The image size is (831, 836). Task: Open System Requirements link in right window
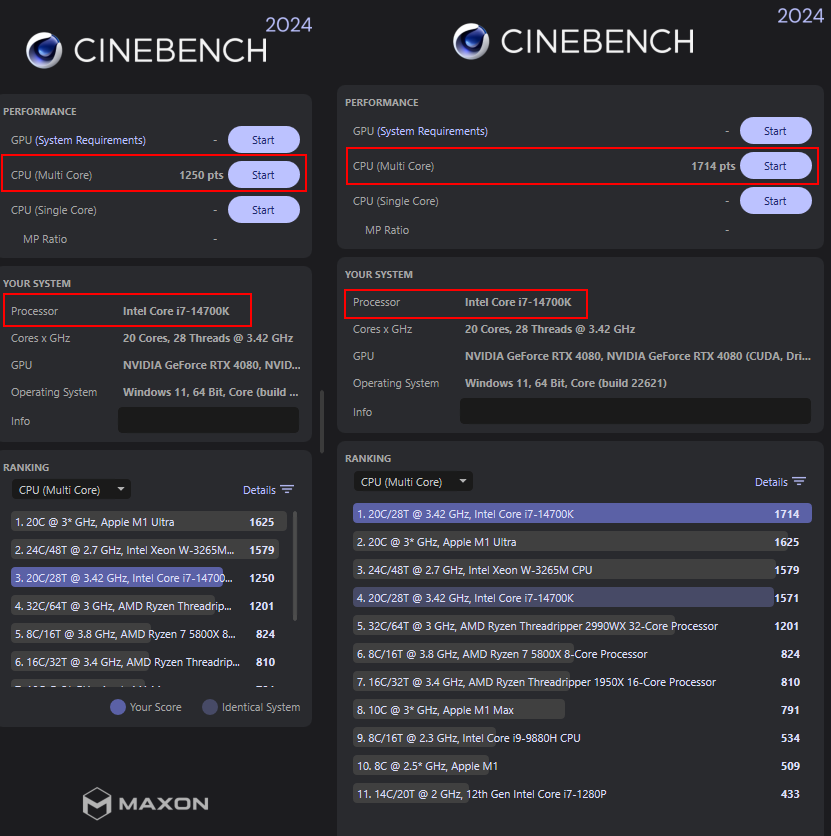pyautogui.click(x=432, y=131)
